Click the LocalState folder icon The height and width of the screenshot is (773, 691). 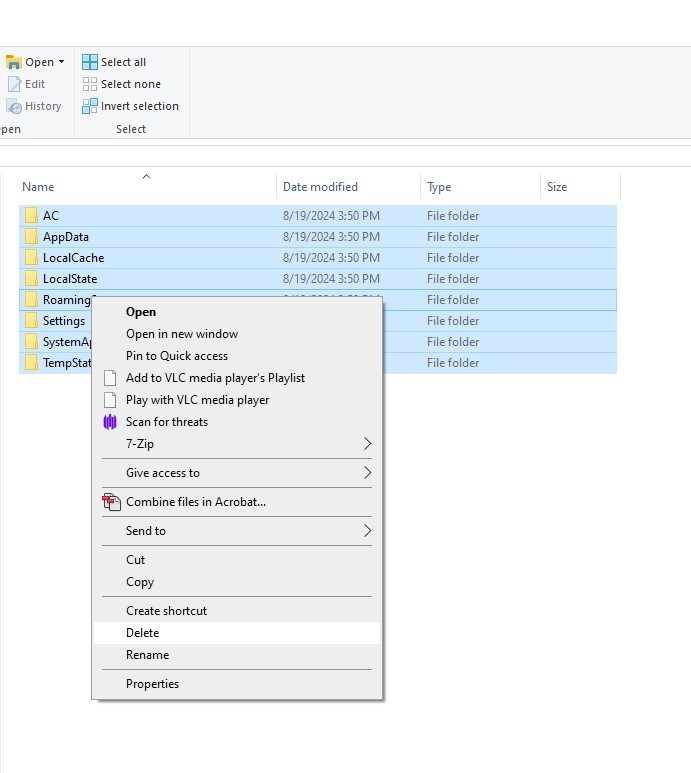pos(31,279)
